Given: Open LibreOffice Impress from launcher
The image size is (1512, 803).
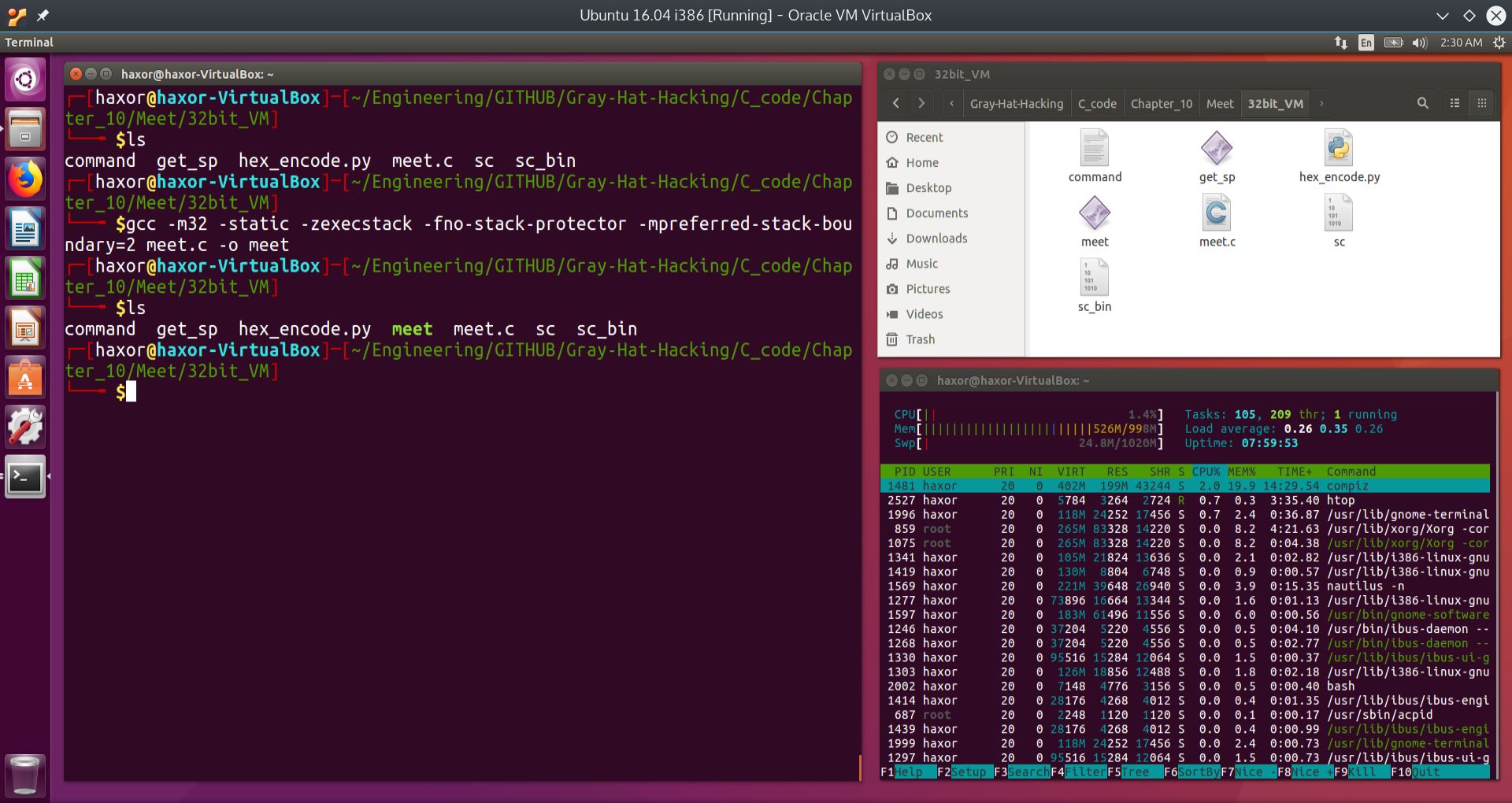Looking at the screenshot, I should tap(25, 327).
